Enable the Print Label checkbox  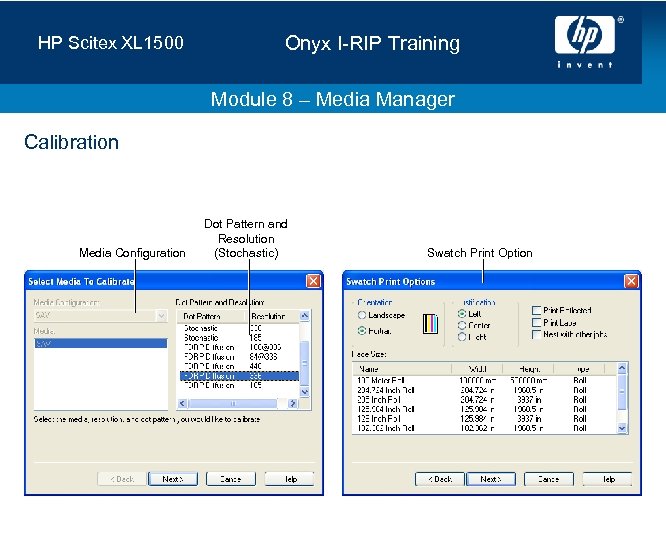tap(536, 322)
